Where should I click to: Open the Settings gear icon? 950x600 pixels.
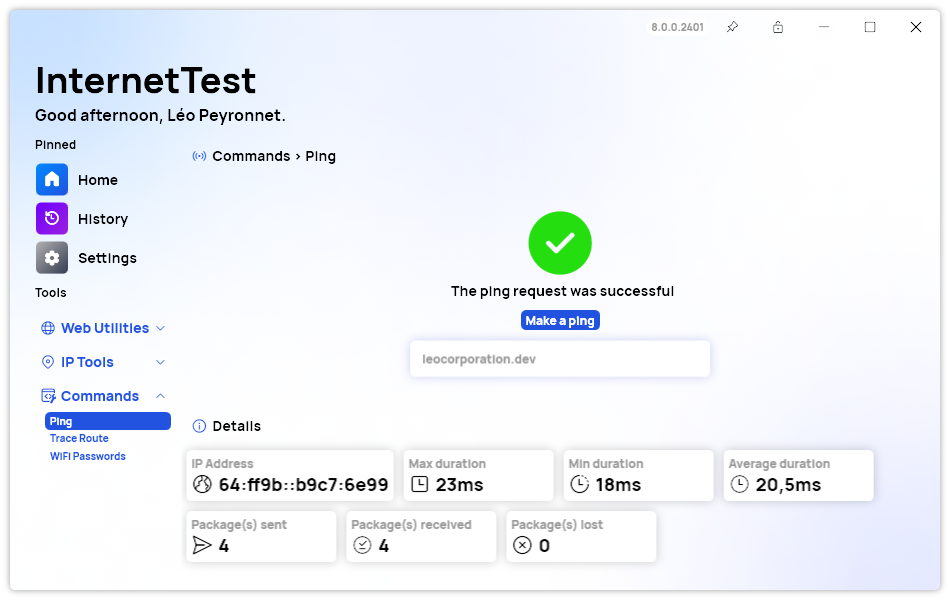click(51, 258)
